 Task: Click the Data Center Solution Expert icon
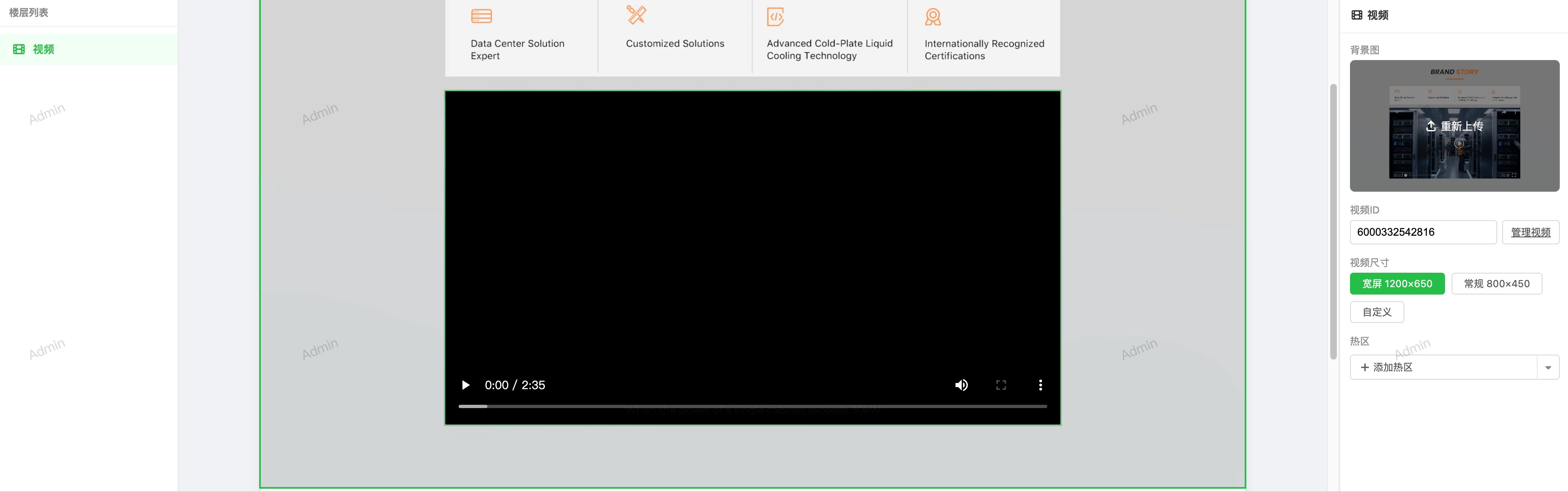point(482,16)
